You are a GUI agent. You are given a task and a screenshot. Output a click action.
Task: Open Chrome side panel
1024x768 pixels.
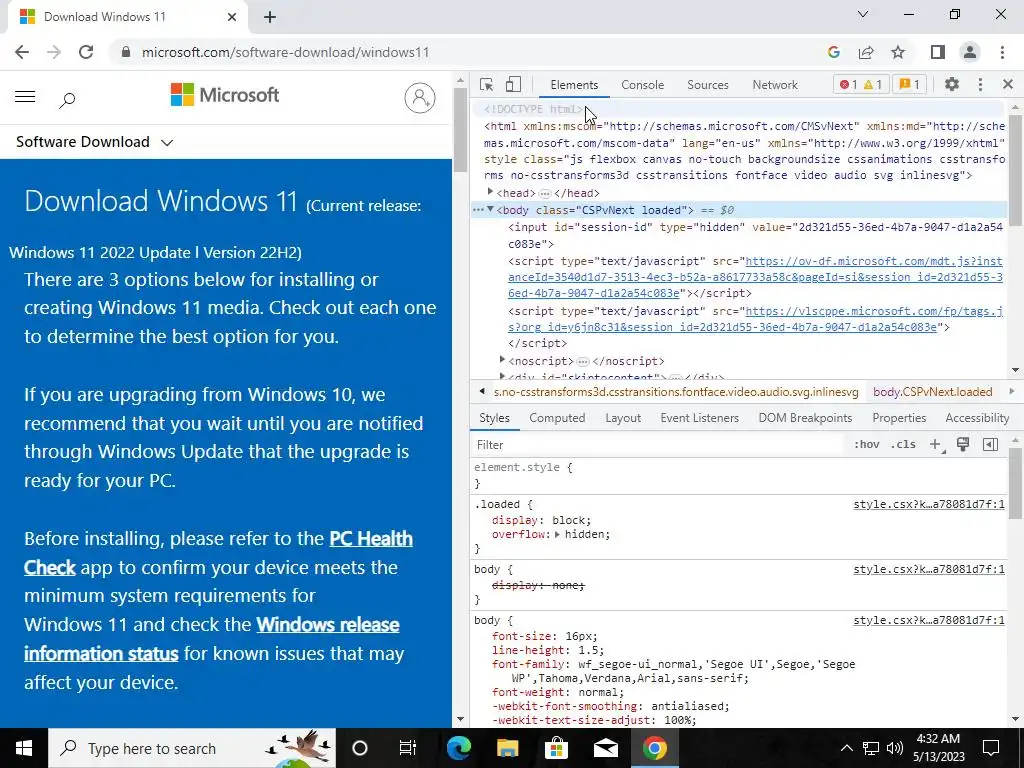click(x=938, y=52)
